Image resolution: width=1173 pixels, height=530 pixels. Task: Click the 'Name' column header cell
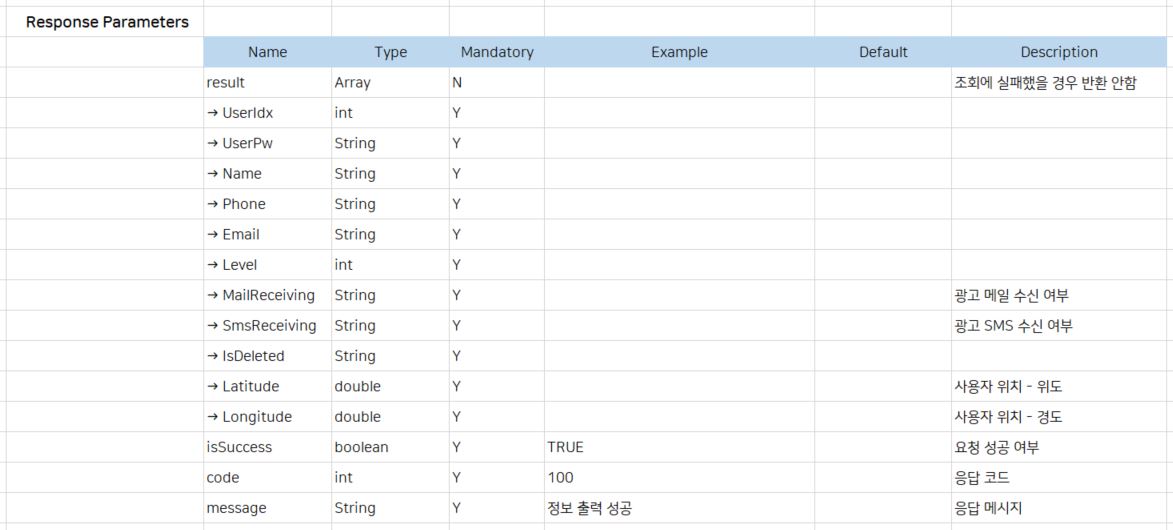pyautogui.click(x=267, y=52)
